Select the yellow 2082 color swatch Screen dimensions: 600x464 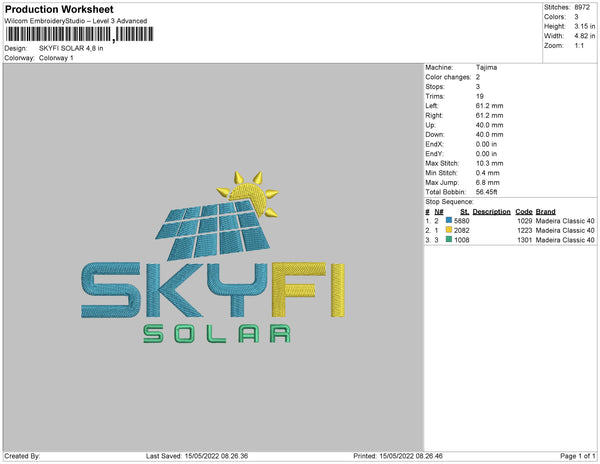(449, 230)
